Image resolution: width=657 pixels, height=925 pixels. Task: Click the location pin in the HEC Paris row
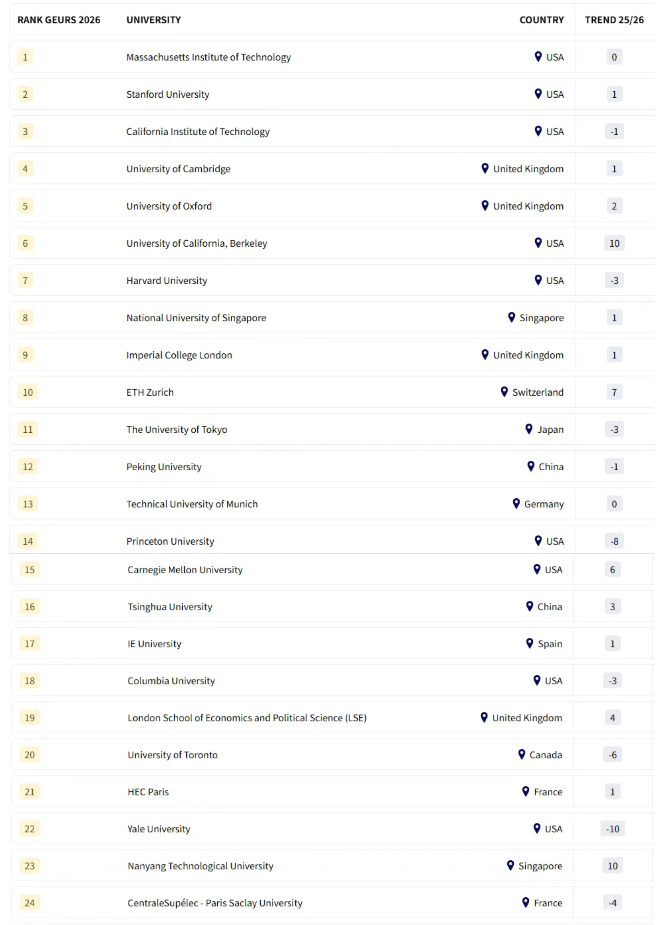pos(526,791)
